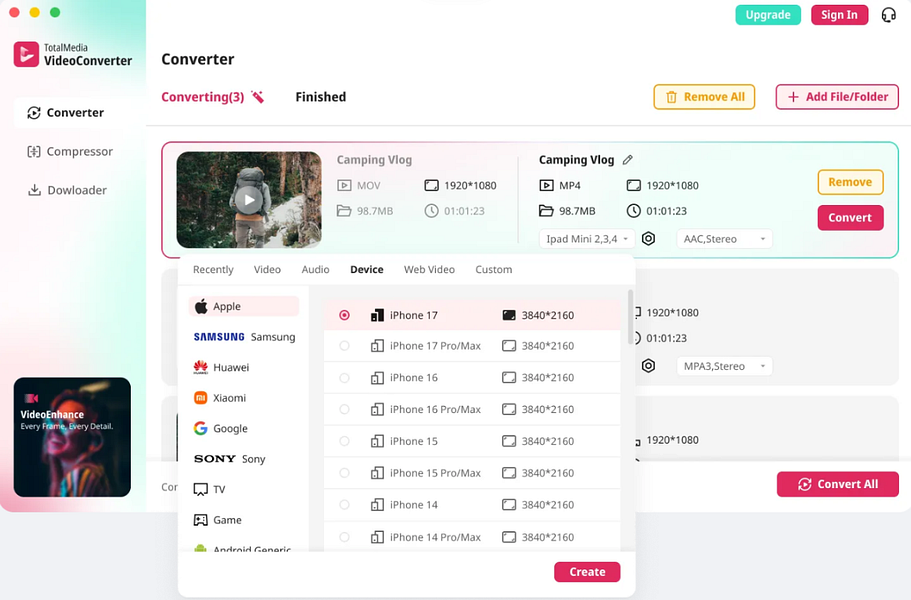The image size is (911, 600).
Task: Click the device list scrollbar
Action: [x=630, y=317]
